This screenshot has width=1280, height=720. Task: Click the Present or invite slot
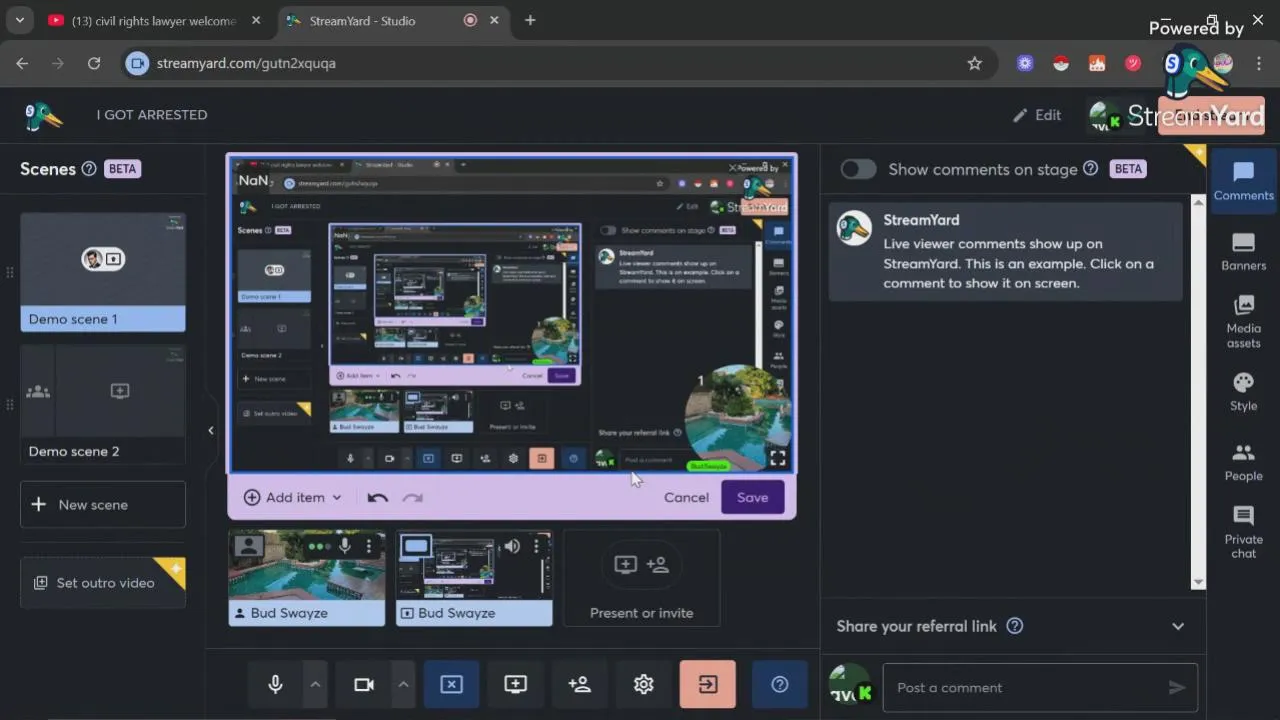pyautogui.click(x=641, y=578)
